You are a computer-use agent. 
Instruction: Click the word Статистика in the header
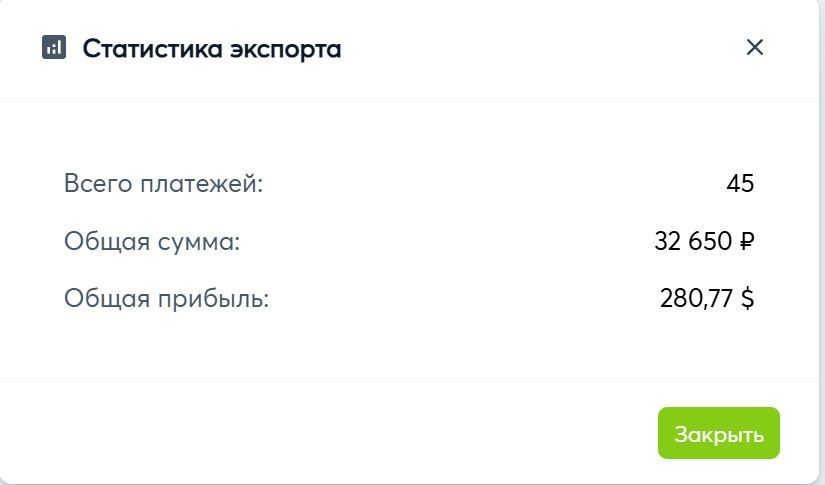point(145,48)
